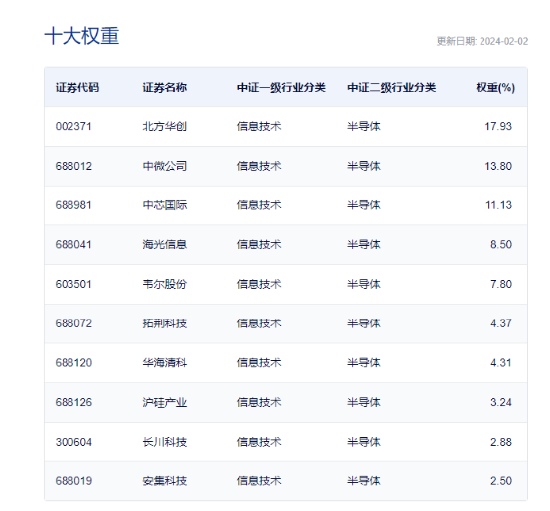The height and width of the screenshot is (511, 550).
Task: Choose stock code 688120
Action: click(74, 362)
